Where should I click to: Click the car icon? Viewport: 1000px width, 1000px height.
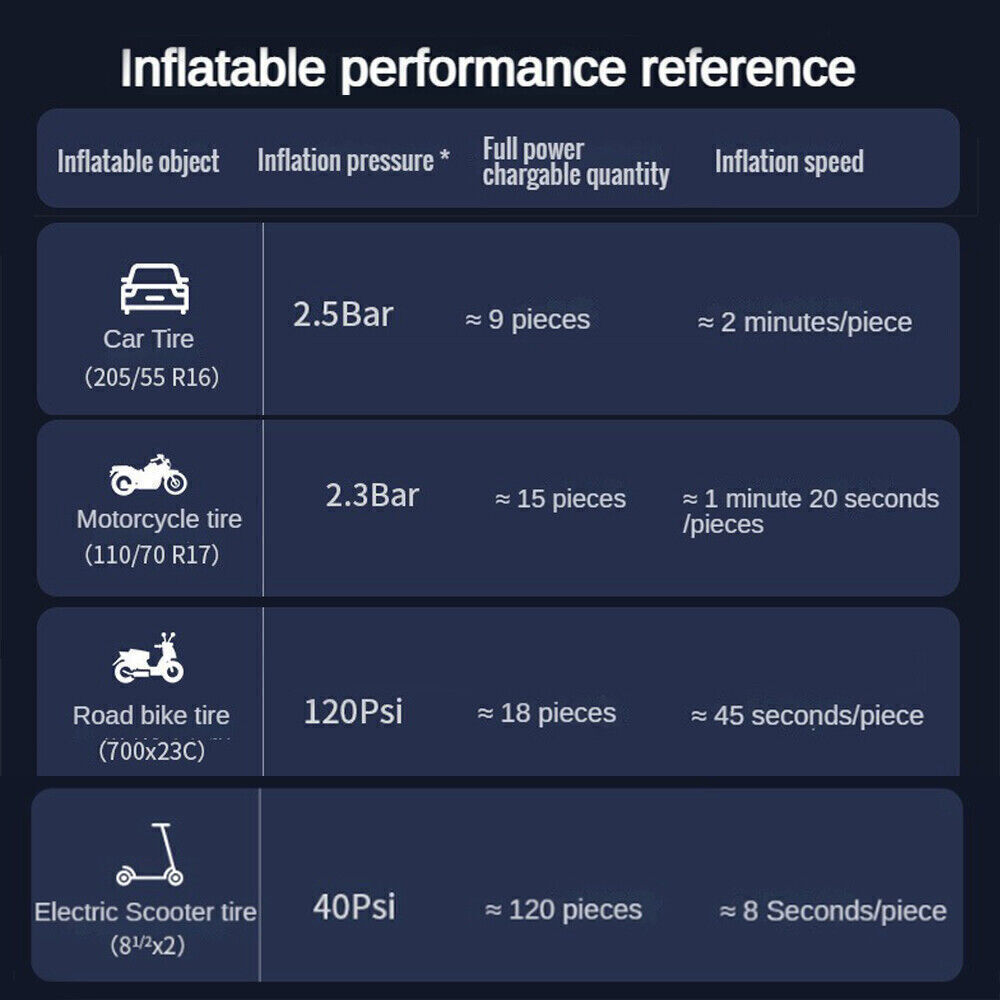pos(155,288)
